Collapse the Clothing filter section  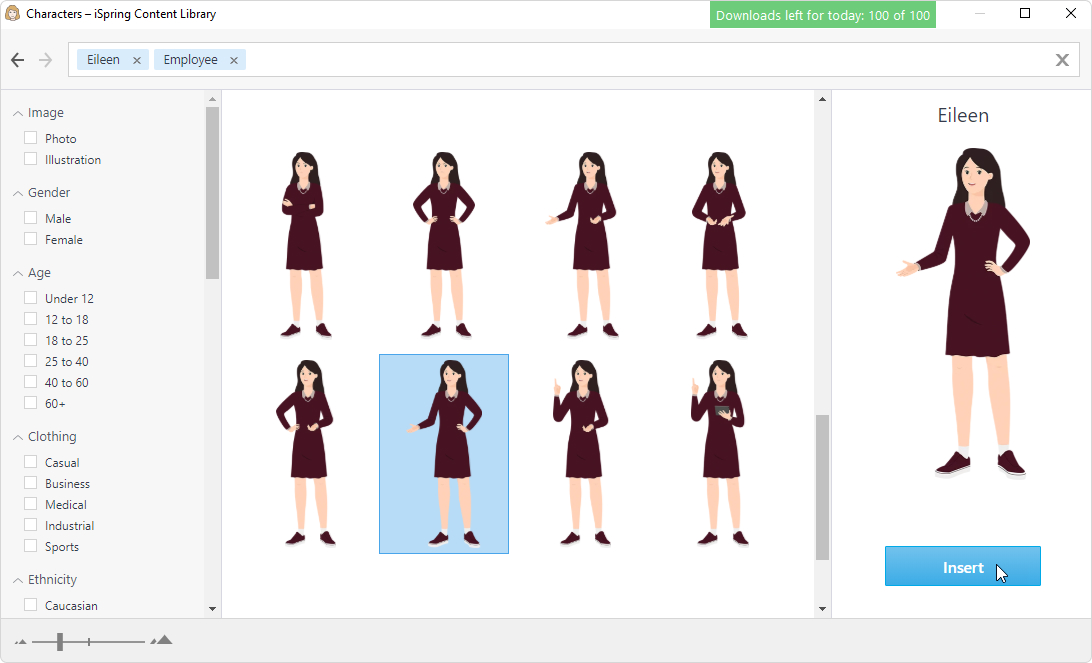(18, 437)
